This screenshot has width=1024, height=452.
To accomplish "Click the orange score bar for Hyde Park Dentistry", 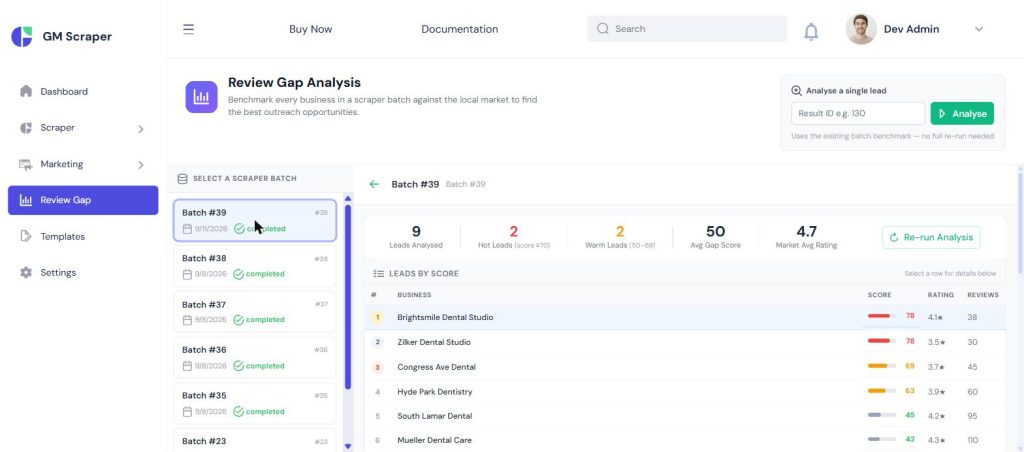I will click(882, 391).
